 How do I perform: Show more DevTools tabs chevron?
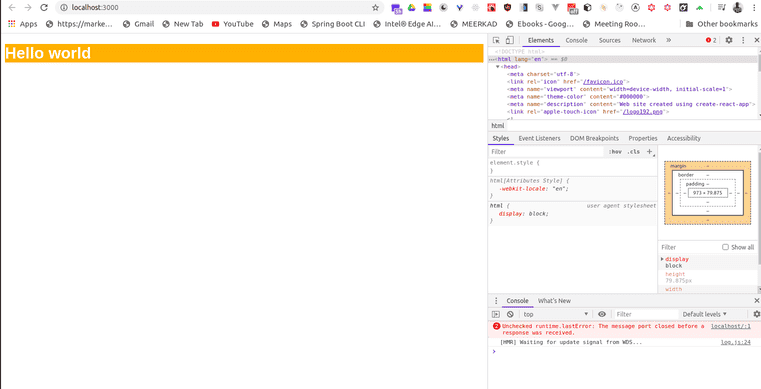coord(668,40)
